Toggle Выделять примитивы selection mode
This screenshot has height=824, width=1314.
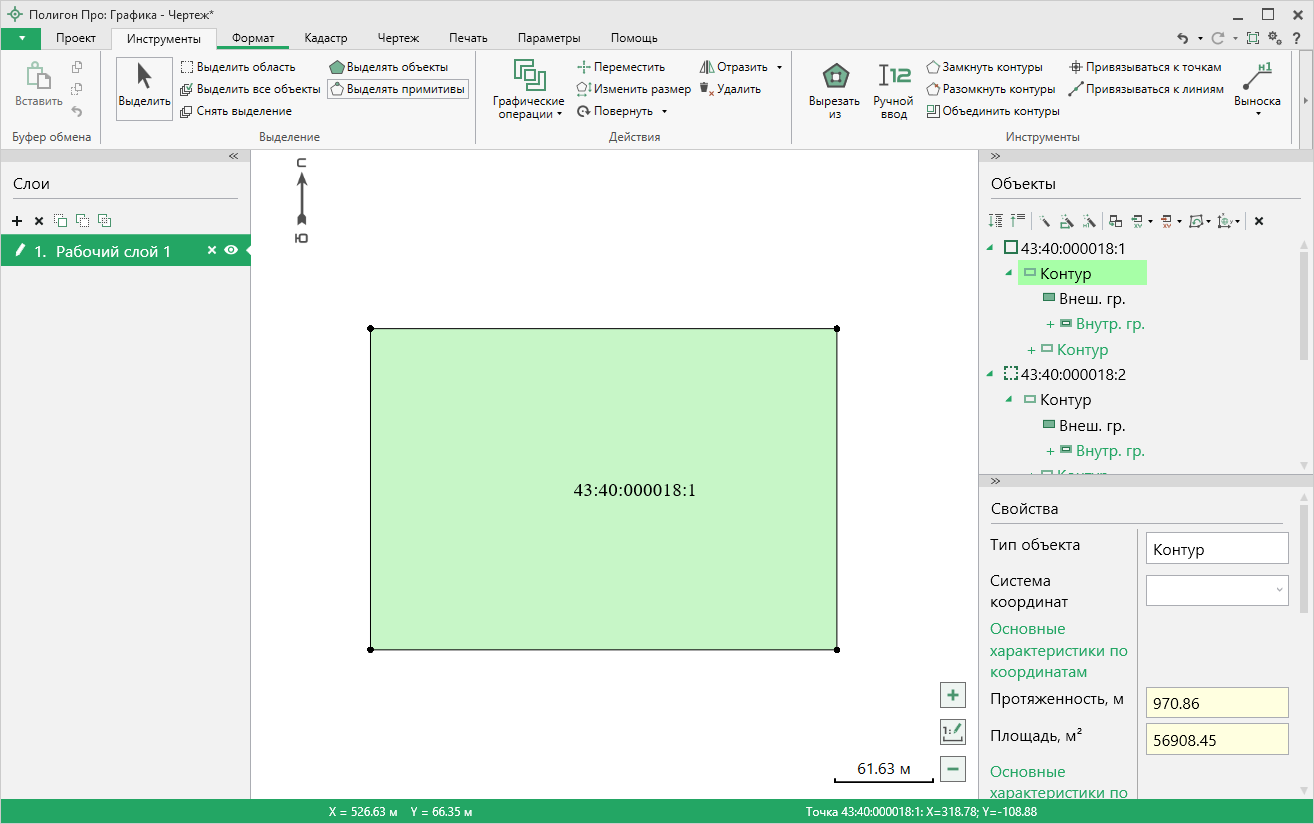pos(397,89)
